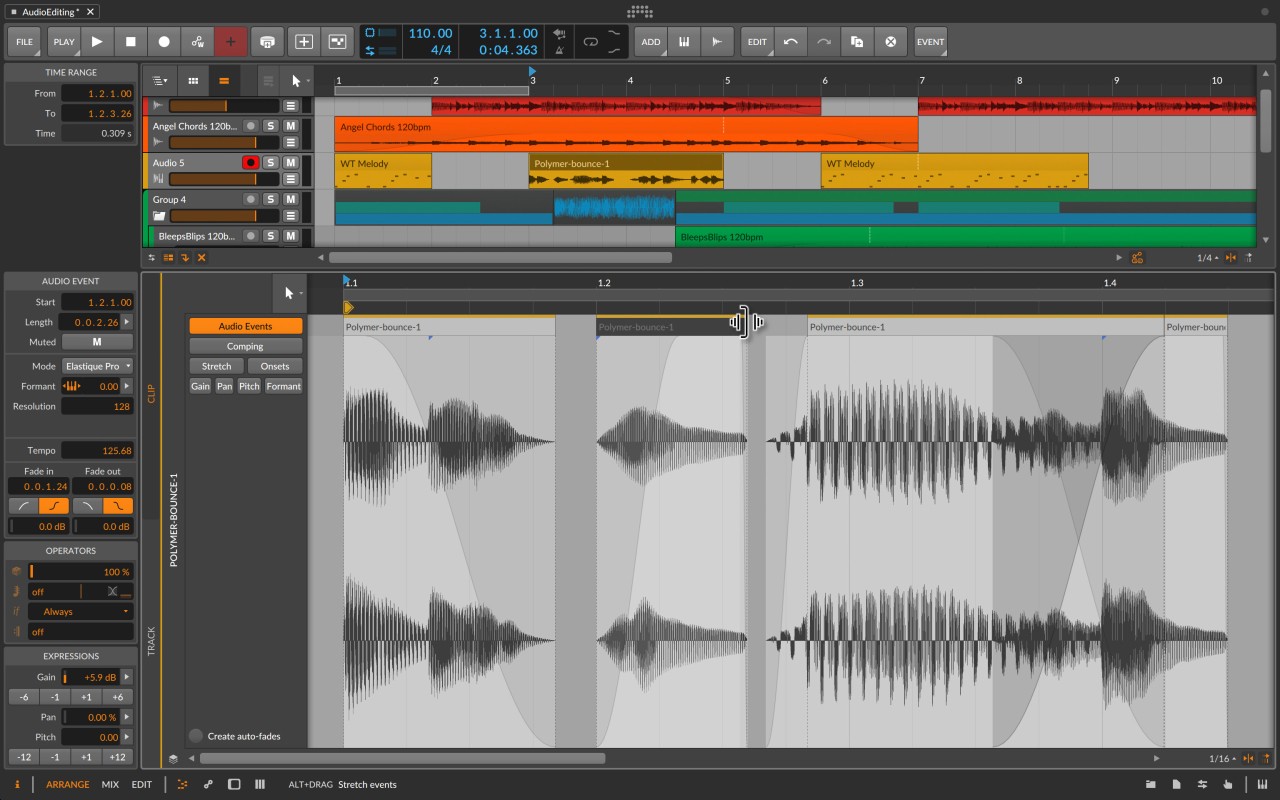Screen dimensions: 1280x800
Task: Click the Comping button in the detail editor
Action: click(x=245, y=345)
